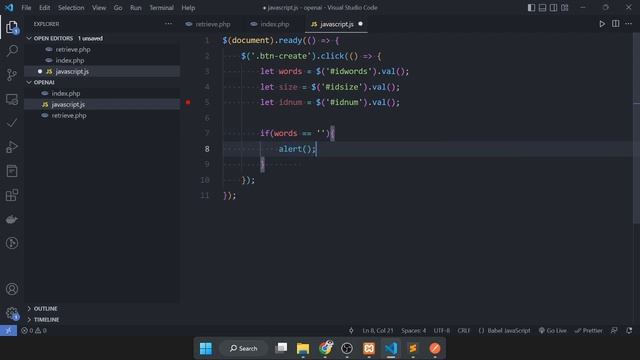The width and height of the screenshot is (640, 360).
Task: Open the Edit menu
Action: click(x=44, y=8)
